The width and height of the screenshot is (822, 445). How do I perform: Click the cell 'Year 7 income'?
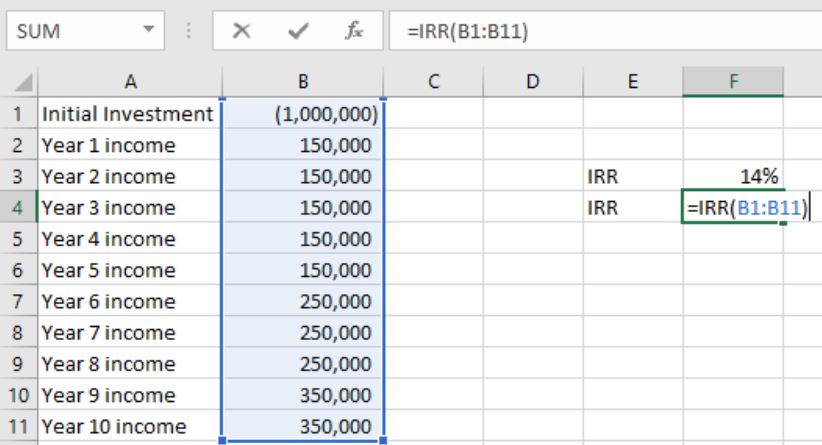pos(130,332)
